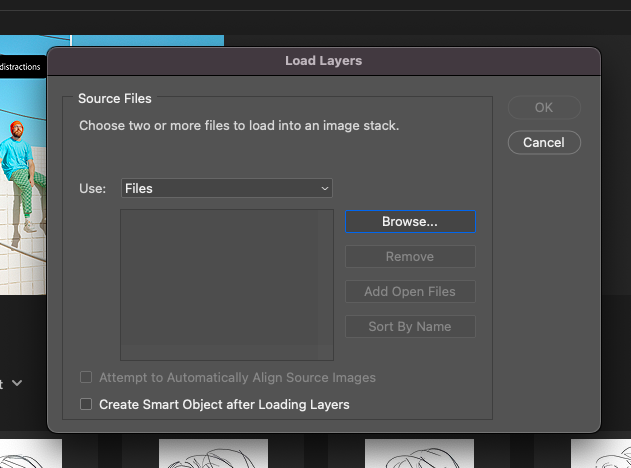The height and width of the screenshot is (468, 631).
Task: Click the Load Layers title bar
Action: (x=323, y=61)
